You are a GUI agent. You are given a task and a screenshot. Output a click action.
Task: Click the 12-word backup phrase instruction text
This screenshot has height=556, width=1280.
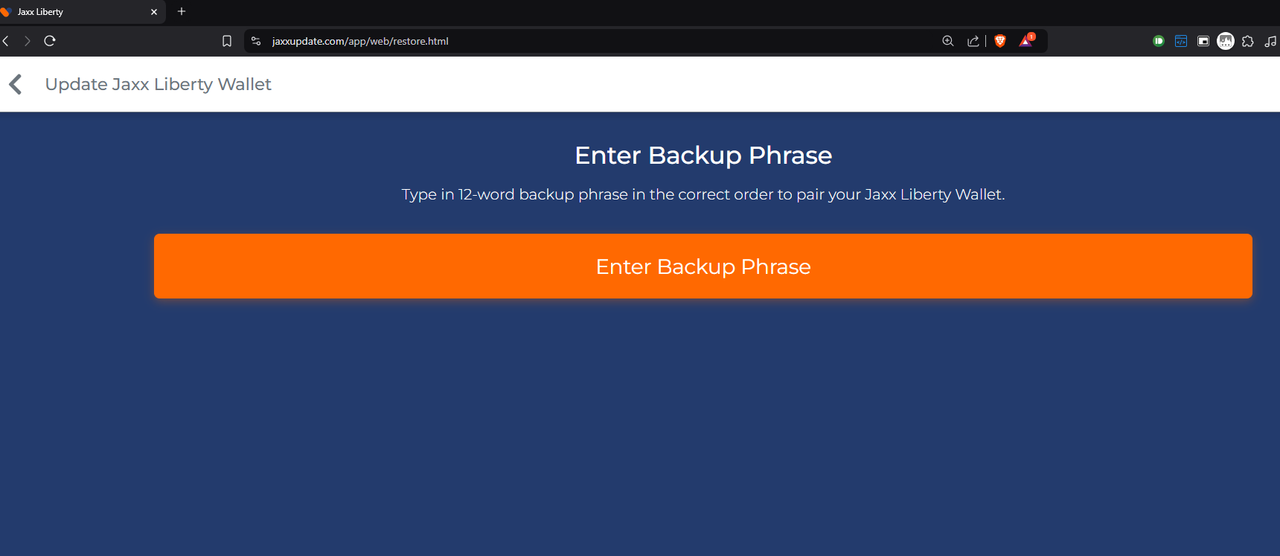click(x=703, y=194)
